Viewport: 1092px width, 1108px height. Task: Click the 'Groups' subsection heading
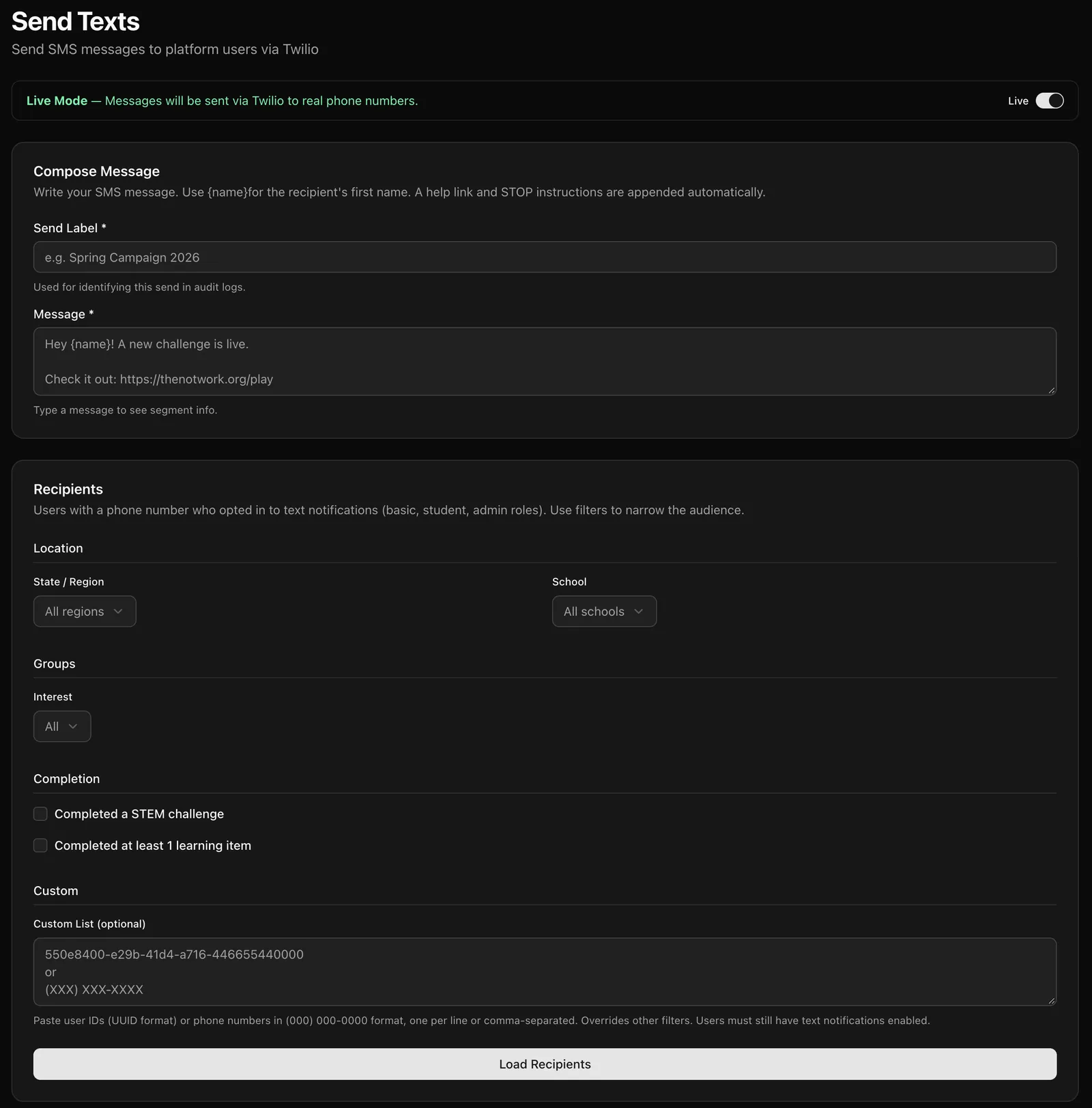click(55, 664)
